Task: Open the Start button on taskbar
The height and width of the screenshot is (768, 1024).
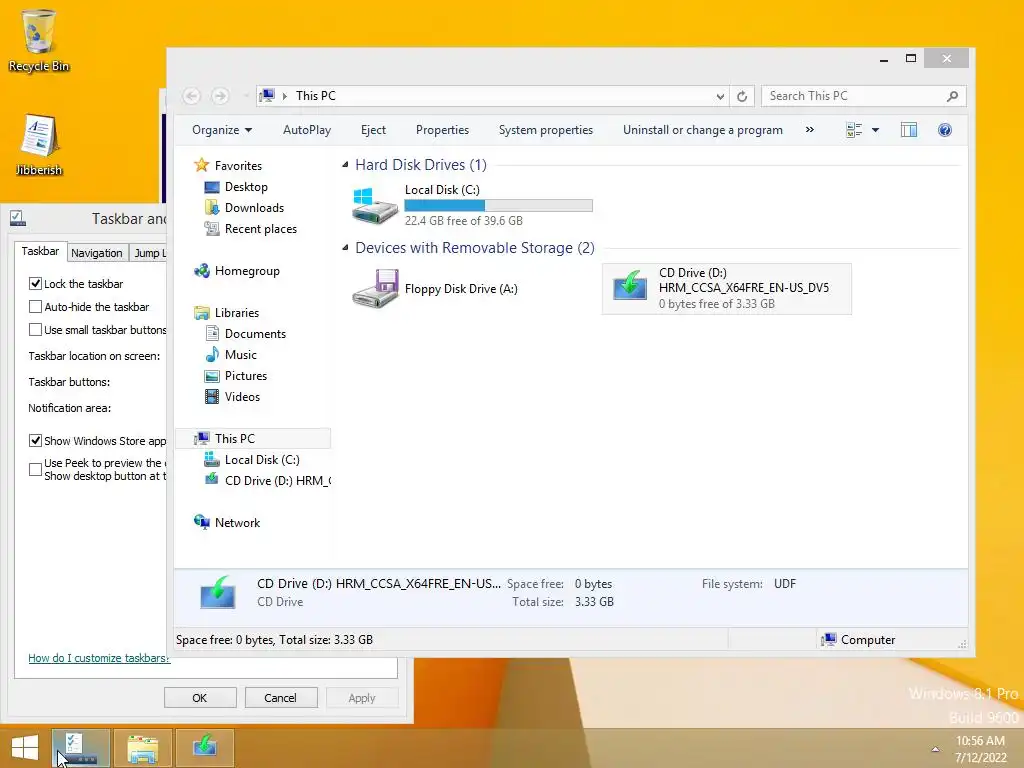Action: (25, 748)
